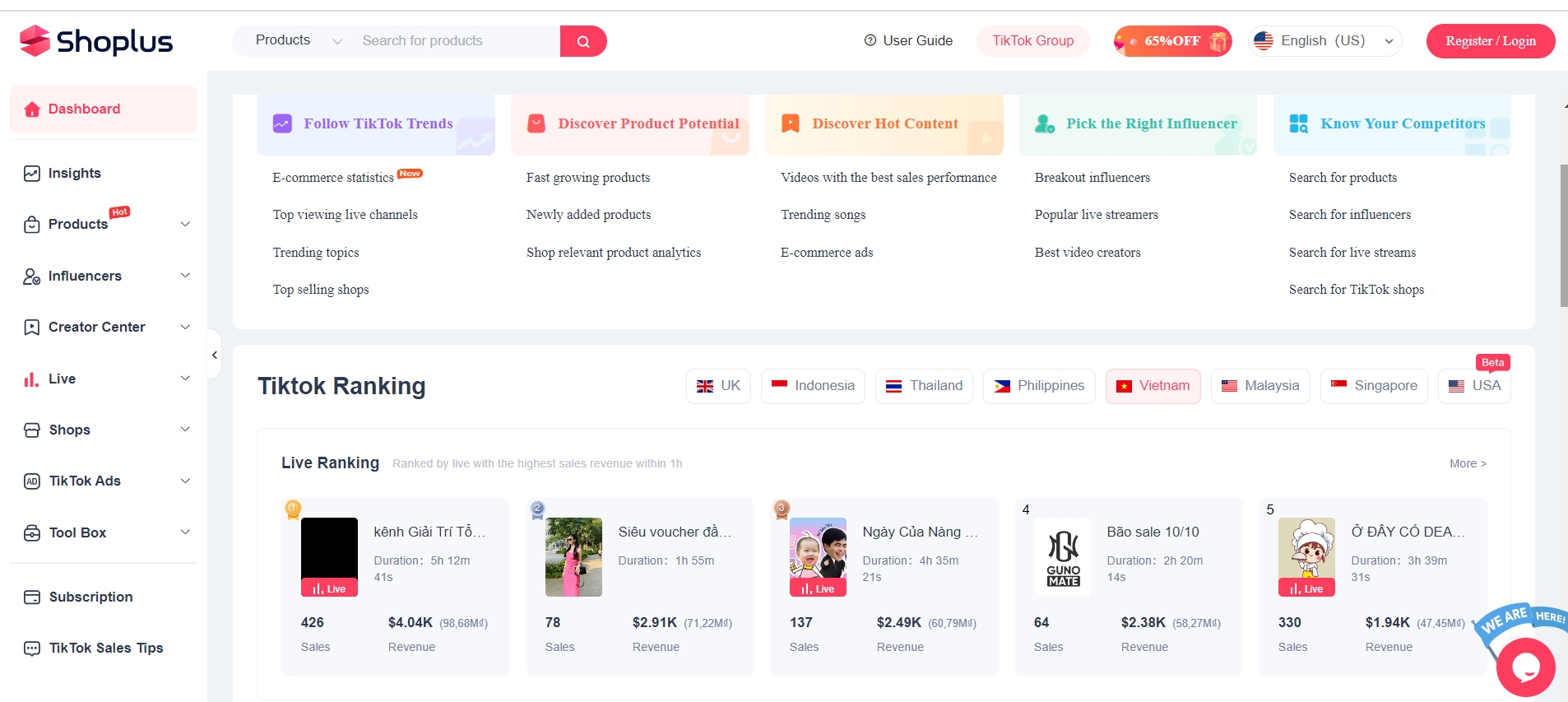
Task: Click the gift icon on 65%OFF banner
Action: coord(1218,40)
